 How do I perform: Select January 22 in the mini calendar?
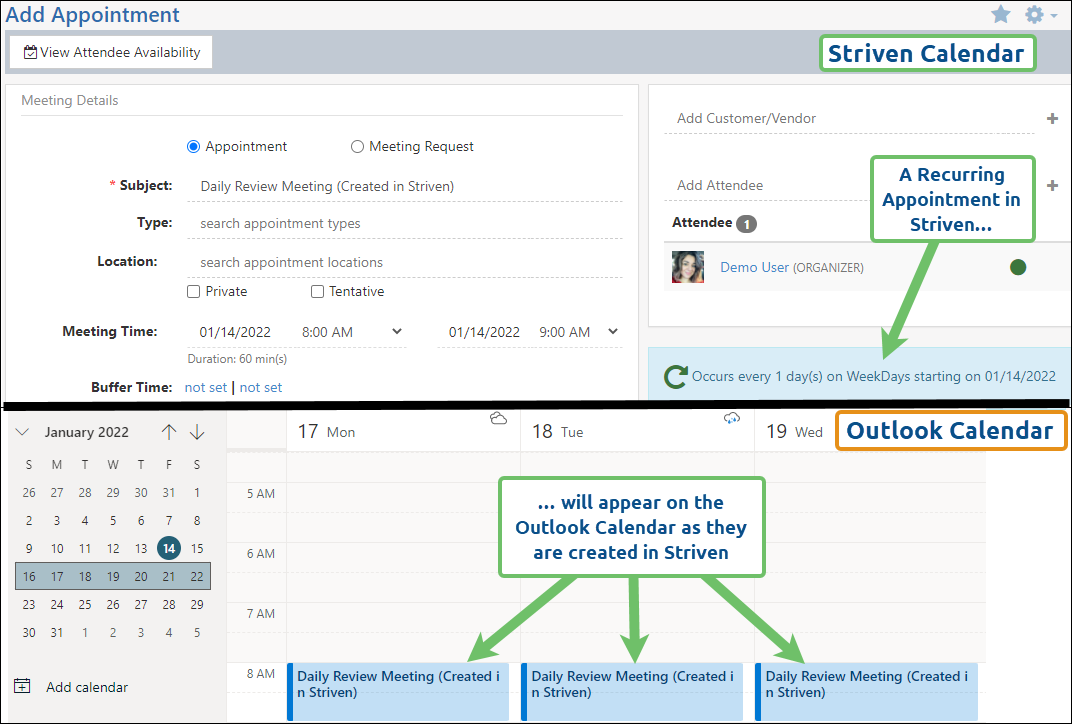coord(197,576)
